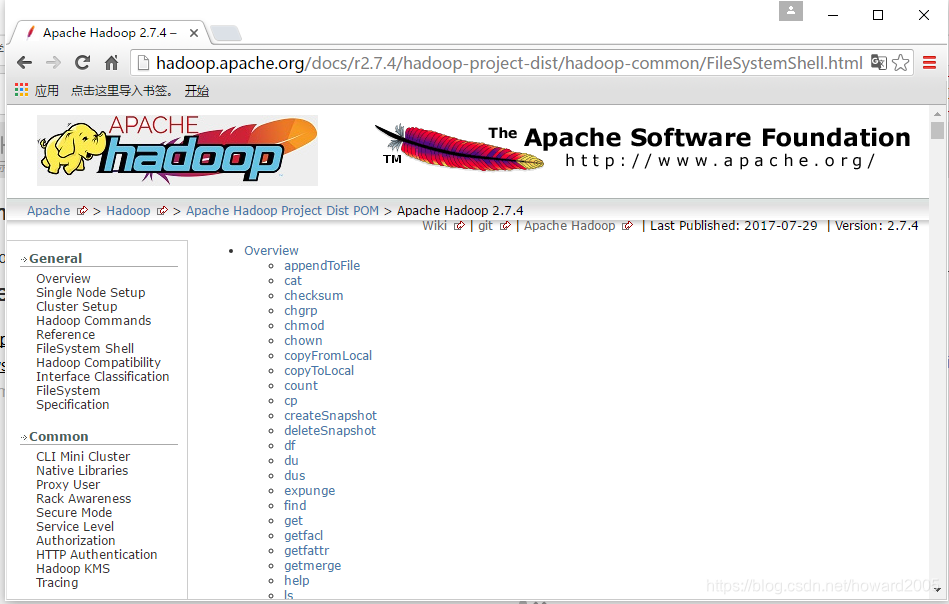Click the browser forward arrow
The image size is (949, 604).
(53, 62)
